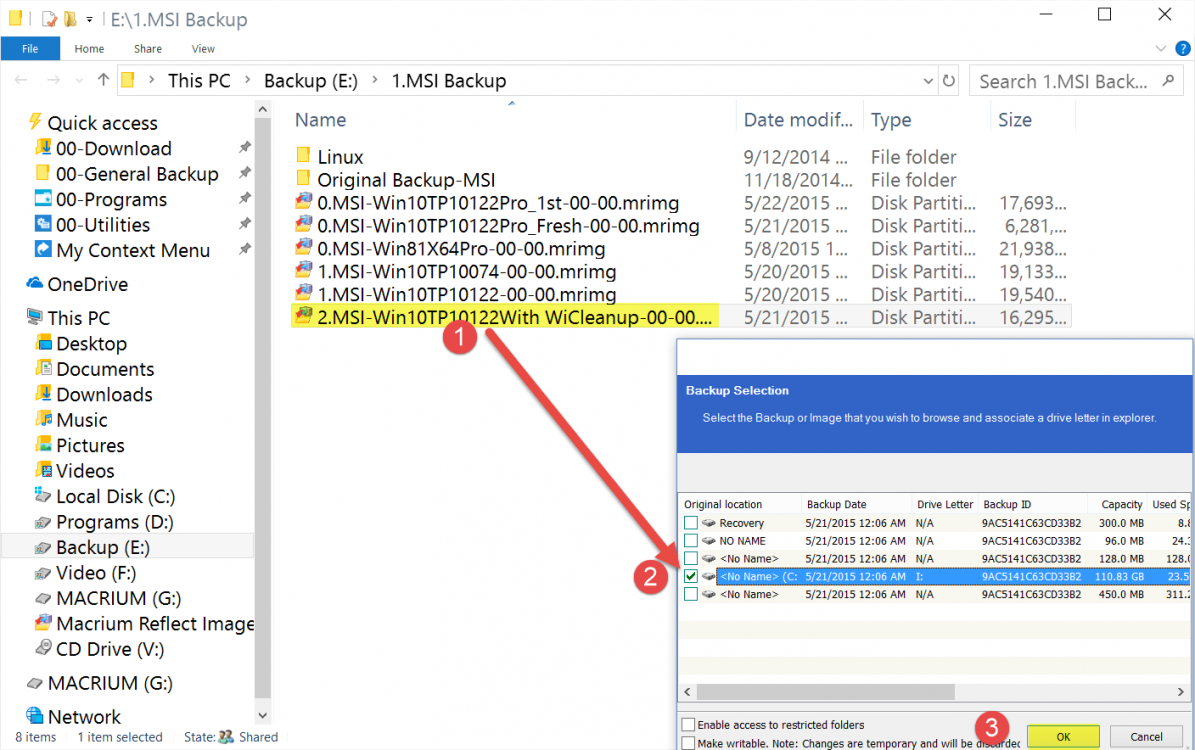Click the Backup Selection horizontal scrollbar thumb
Viewport: 1195px width, 750px height.
[x=825, y=691]
